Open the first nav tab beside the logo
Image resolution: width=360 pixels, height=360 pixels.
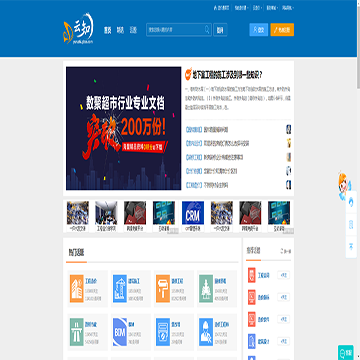coord(107,30)
